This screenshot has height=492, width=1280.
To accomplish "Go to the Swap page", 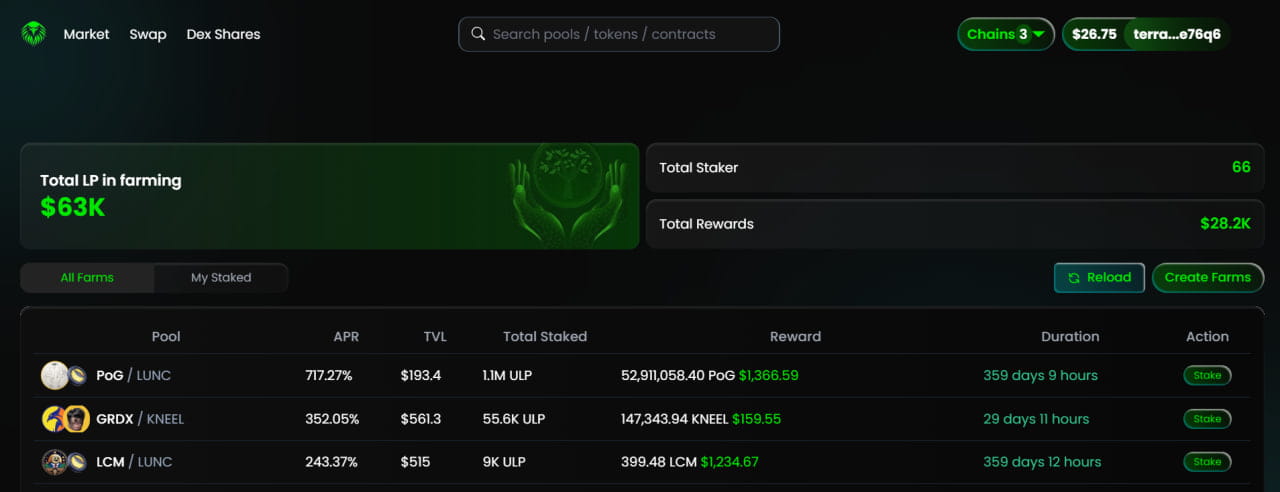I will 148,34.
